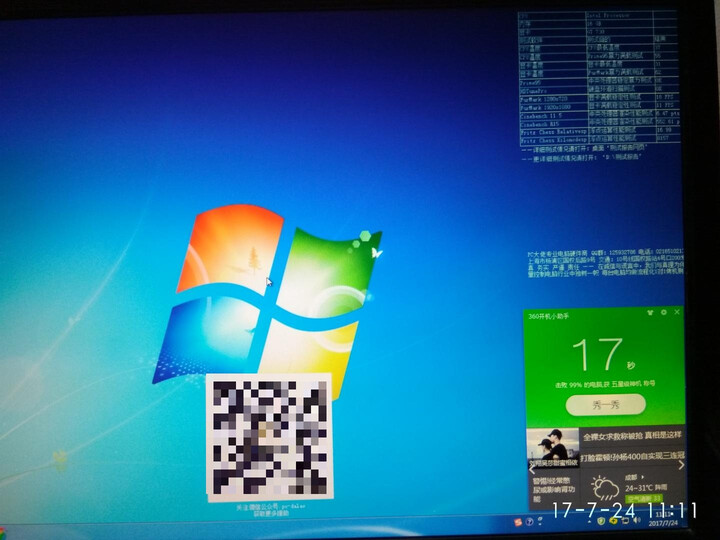Open the volume speaker tray icon
720x540 pixels.
pyautogui.click(x=636, y=520)
